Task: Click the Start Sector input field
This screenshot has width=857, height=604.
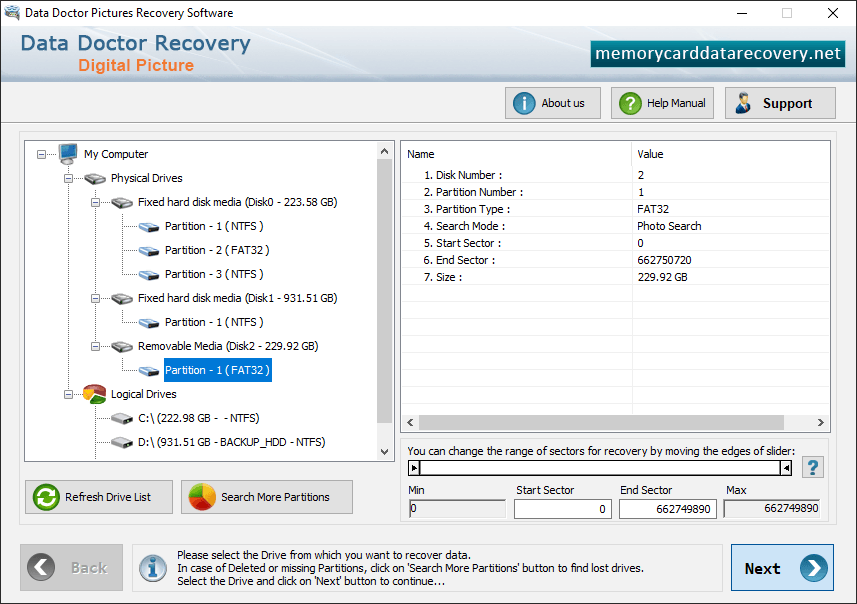Action: (562, 509)
